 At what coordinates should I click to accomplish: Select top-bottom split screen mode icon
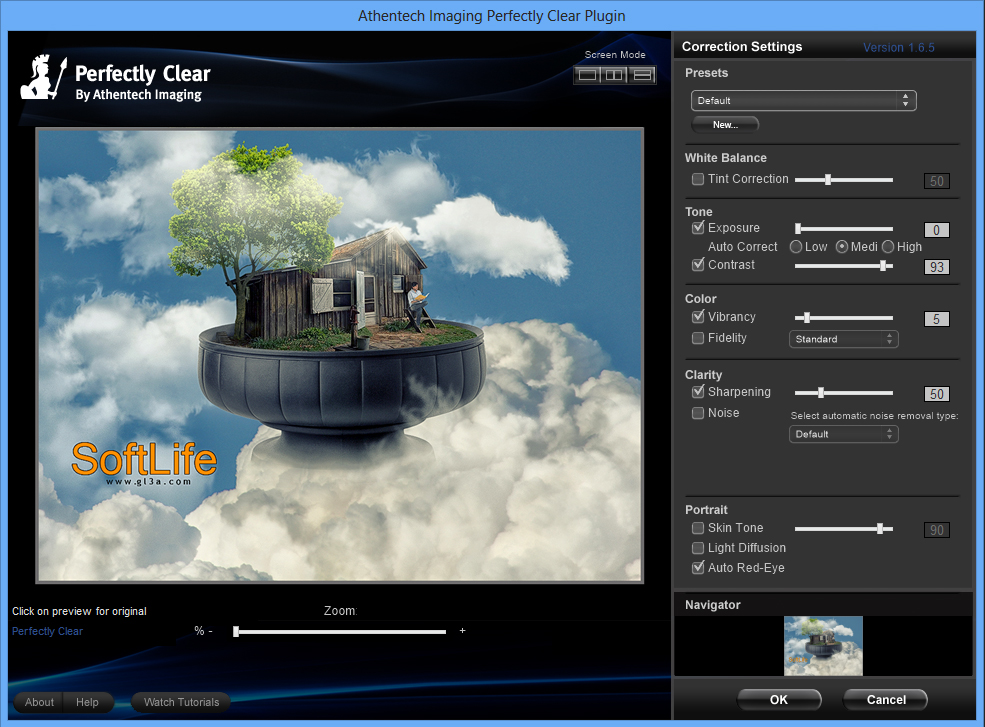point(642,75)
